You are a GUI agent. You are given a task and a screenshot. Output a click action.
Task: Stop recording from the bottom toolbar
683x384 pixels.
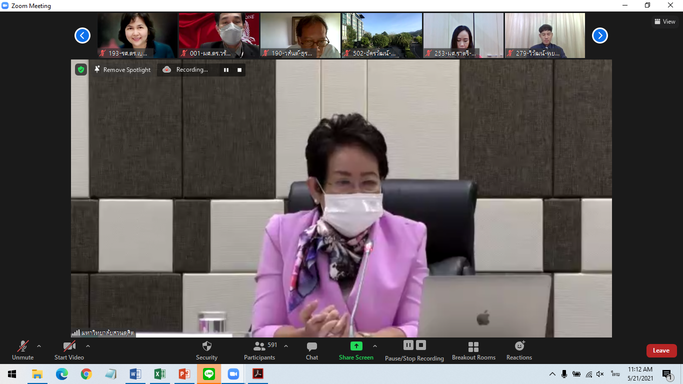[x=421, y=345]
